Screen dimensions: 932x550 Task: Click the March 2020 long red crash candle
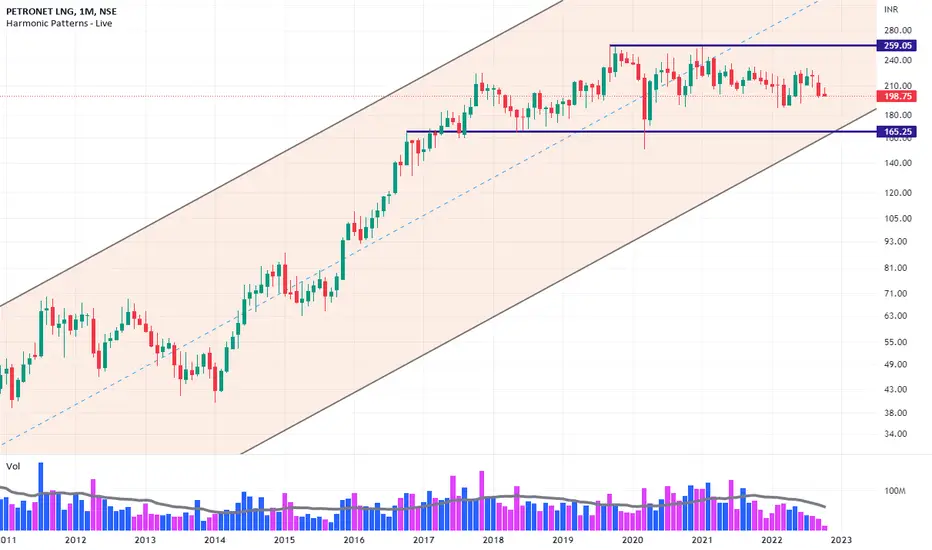click(x=645, y=113)
